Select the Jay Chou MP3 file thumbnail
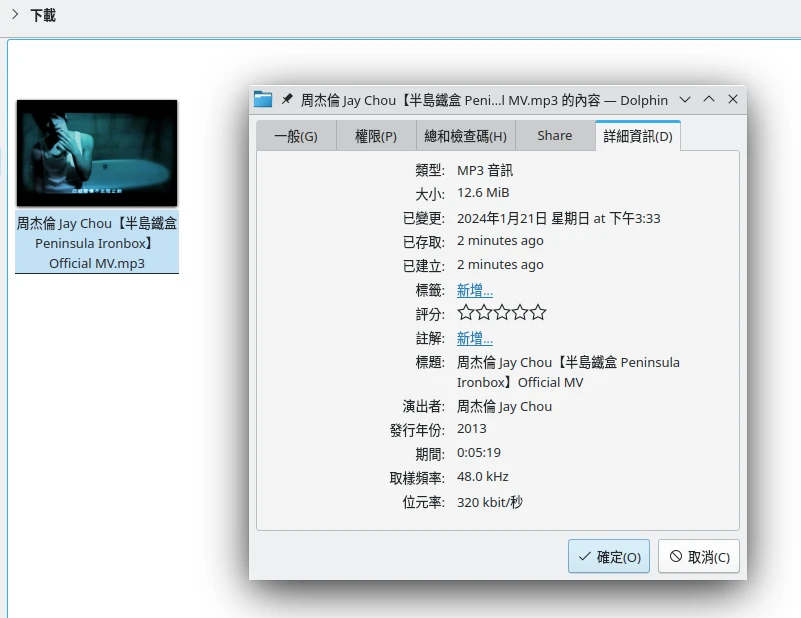 [97, 153]
